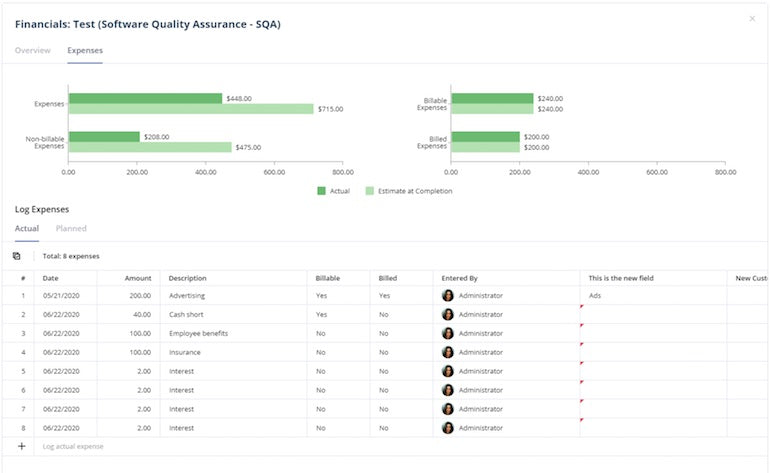Screen dimensions: 770x473
Task: Click Administrator avatar in Insurance row
Action: coord(448,352)
